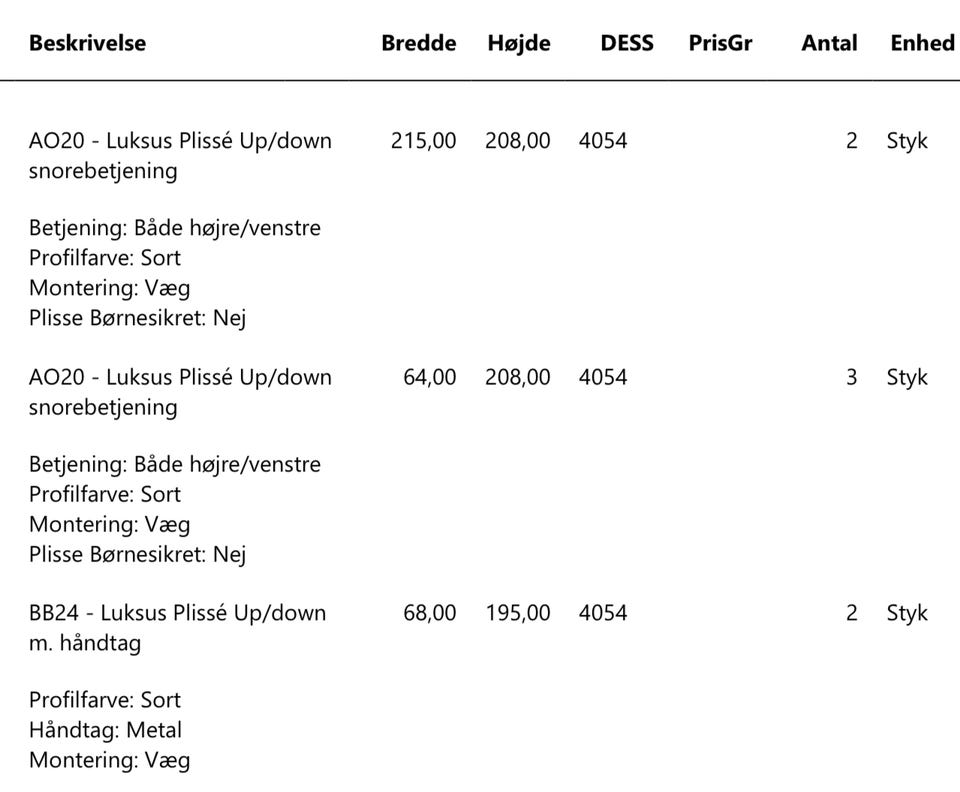Click the first Plisse Børnesikret: Nej line
Viewport: 960px width, 792px height.
tap(137, 318)
